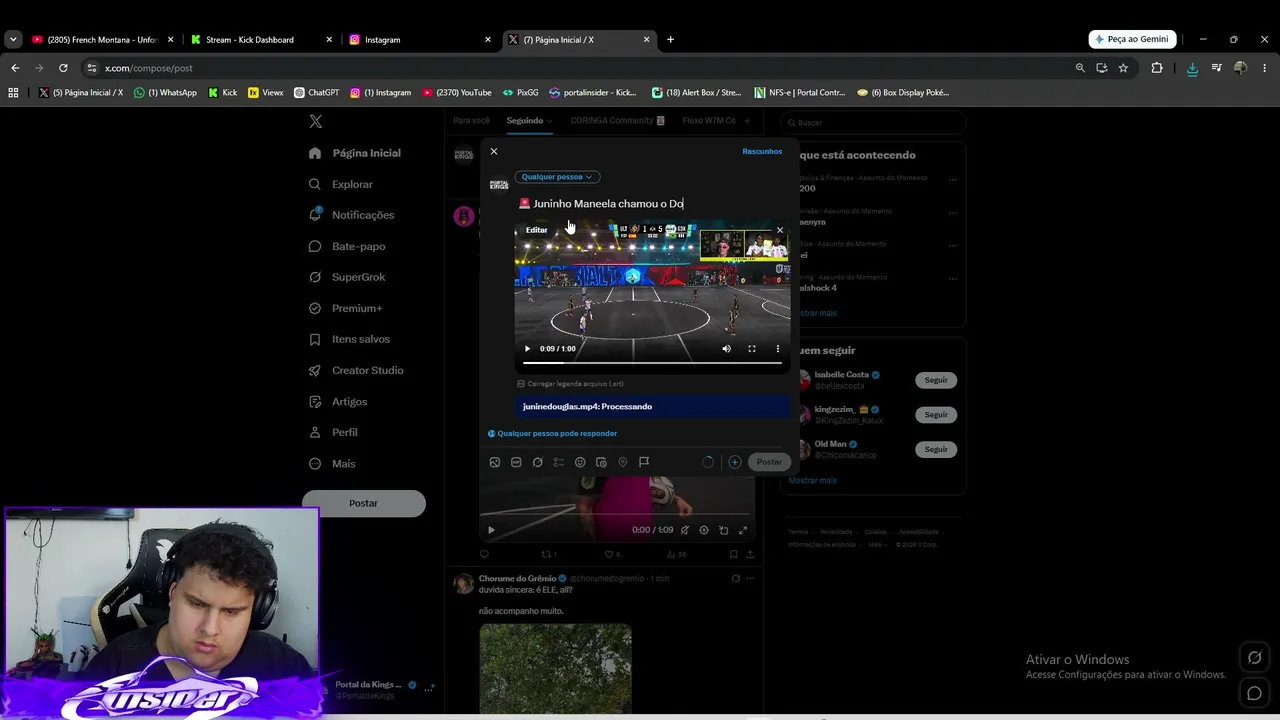Open a new browser tab
Screen dimensions: 1280x720
coord(670,40)
